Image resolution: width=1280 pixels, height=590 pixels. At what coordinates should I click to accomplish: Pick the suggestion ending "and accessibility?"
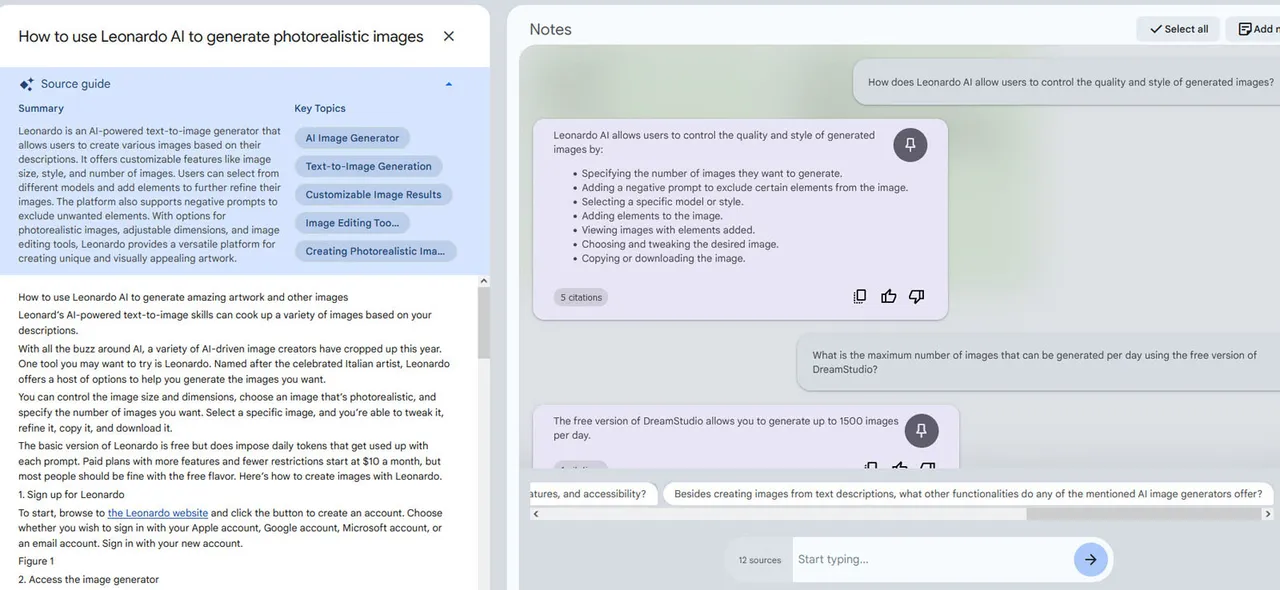(x=593, y=494)
